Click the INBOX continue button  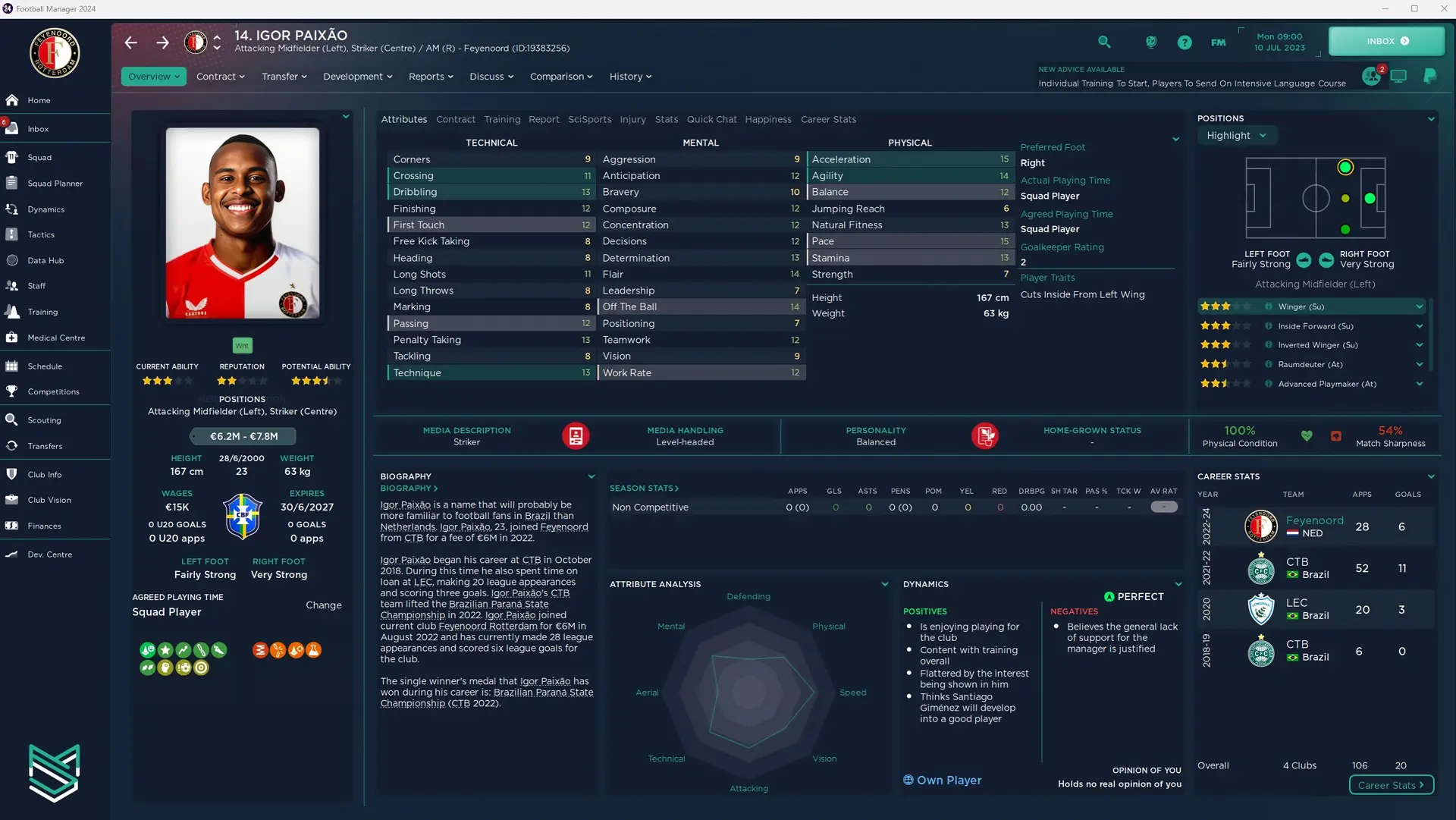point(1387,42)
